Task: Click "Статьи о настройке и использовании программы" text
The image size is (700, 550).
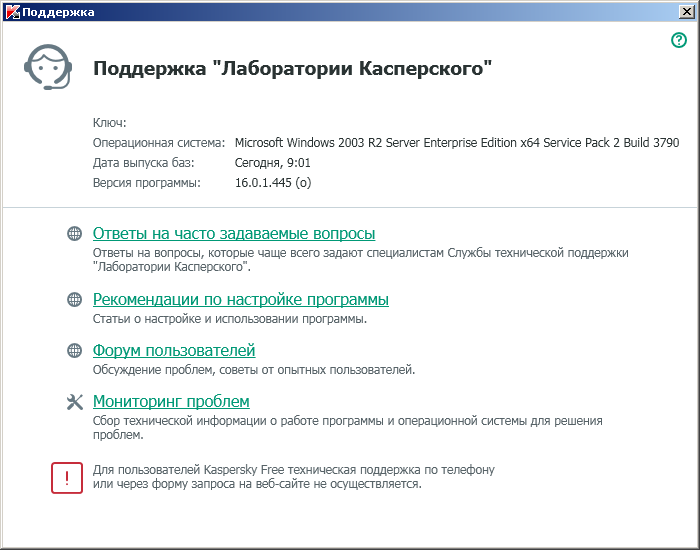Action: (x=230, y=319)
